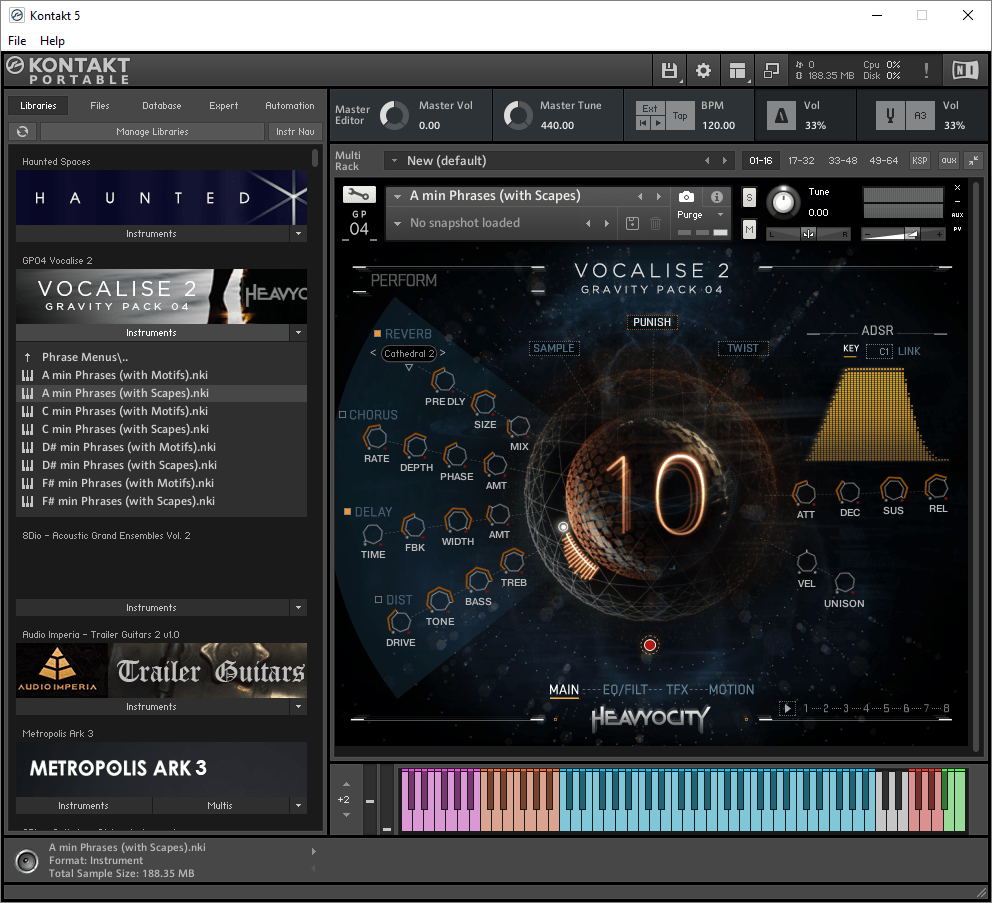The height and width of the screenshot is (903, 992).
Task: Select the PUNISH button
Action: (652, 322)
